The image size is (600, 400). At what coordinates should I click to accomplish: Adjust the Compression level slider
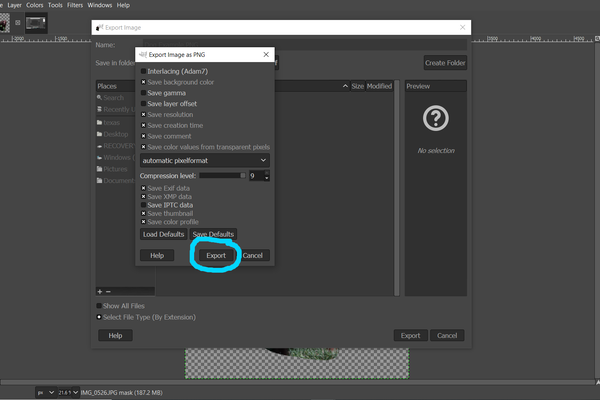(x=222, y=175)
